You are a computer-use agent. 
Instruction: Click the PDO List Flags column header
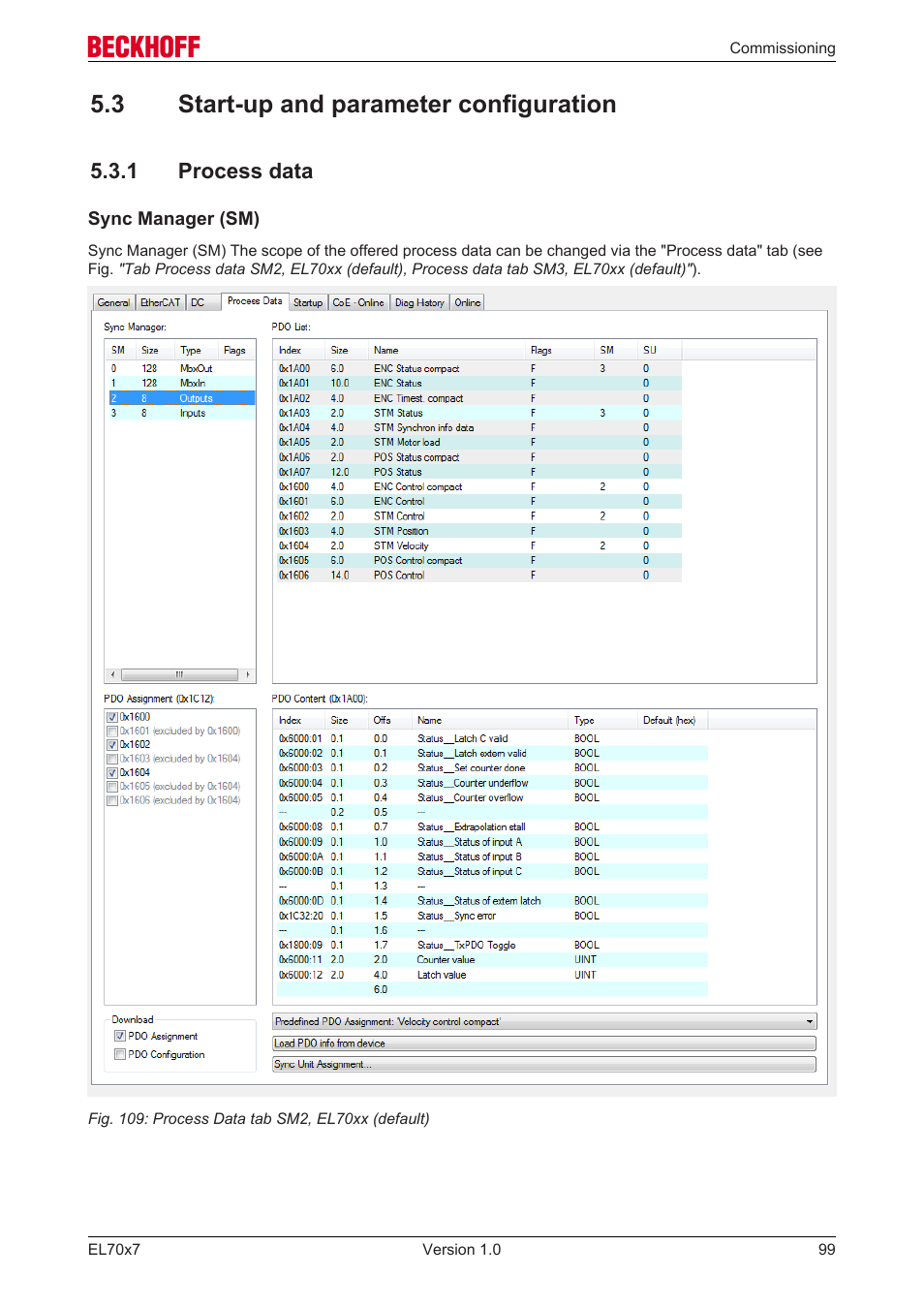click(559, 351)
